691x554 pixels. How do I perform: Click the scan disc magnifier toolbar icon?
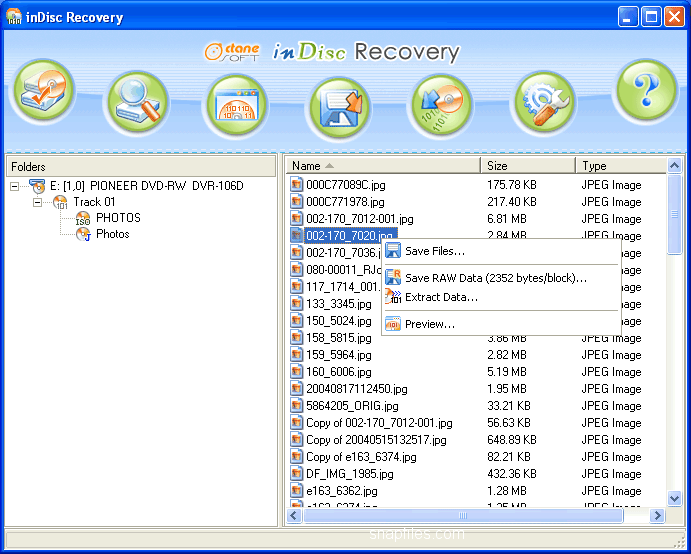click(x=138, y=102)
